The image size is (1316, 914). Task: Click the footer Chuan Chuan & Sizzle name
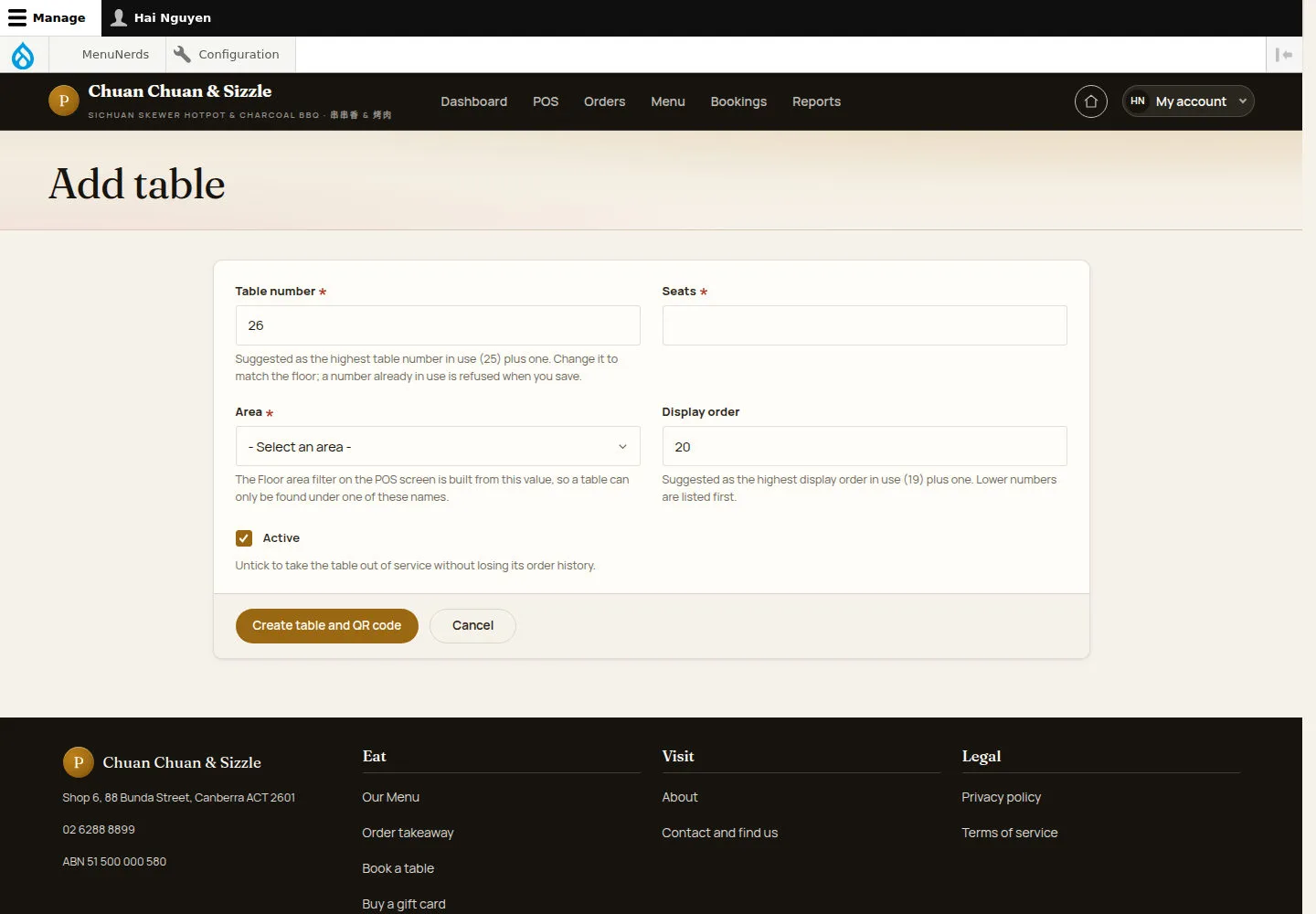pos(182,762)
